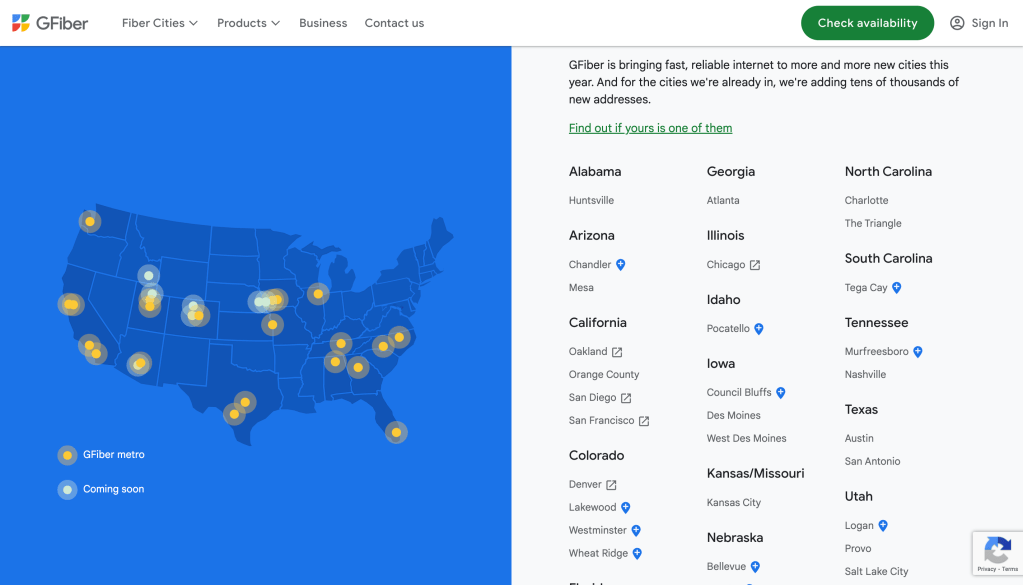Follow the 'Find out if yours' link

coord(650,128)
